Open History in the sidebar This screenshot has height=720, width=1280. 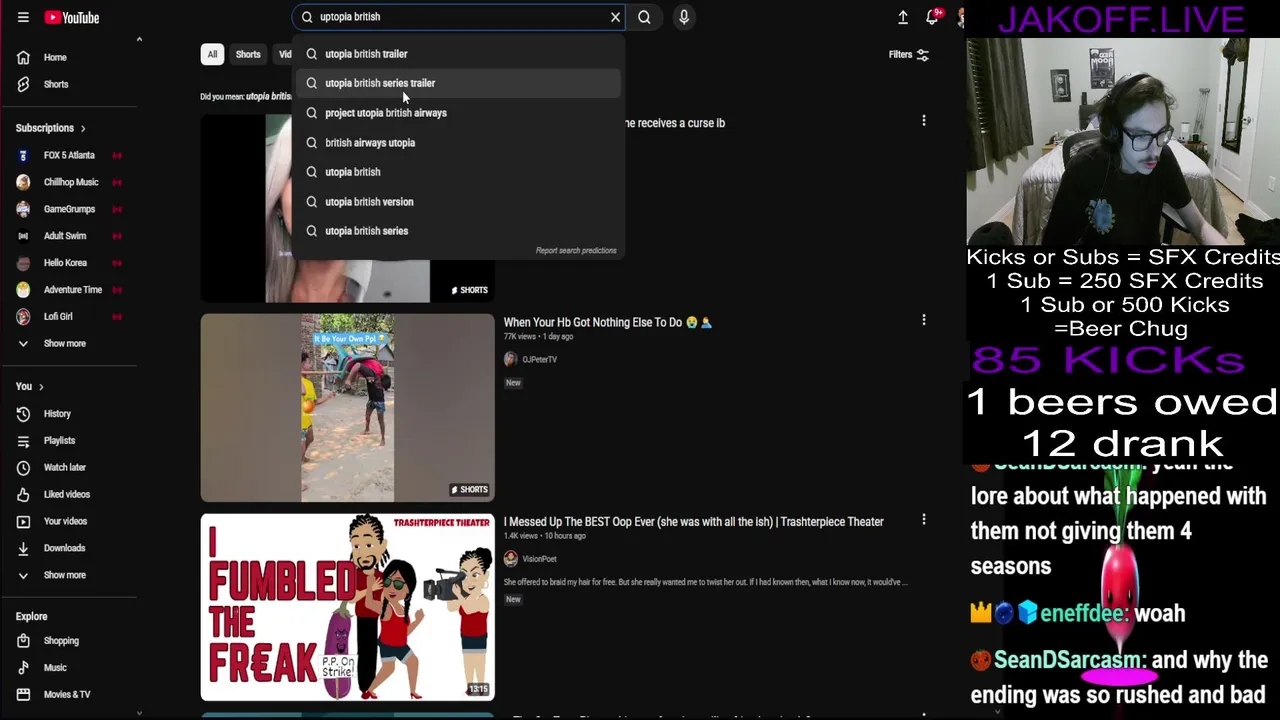click(70, 414)
